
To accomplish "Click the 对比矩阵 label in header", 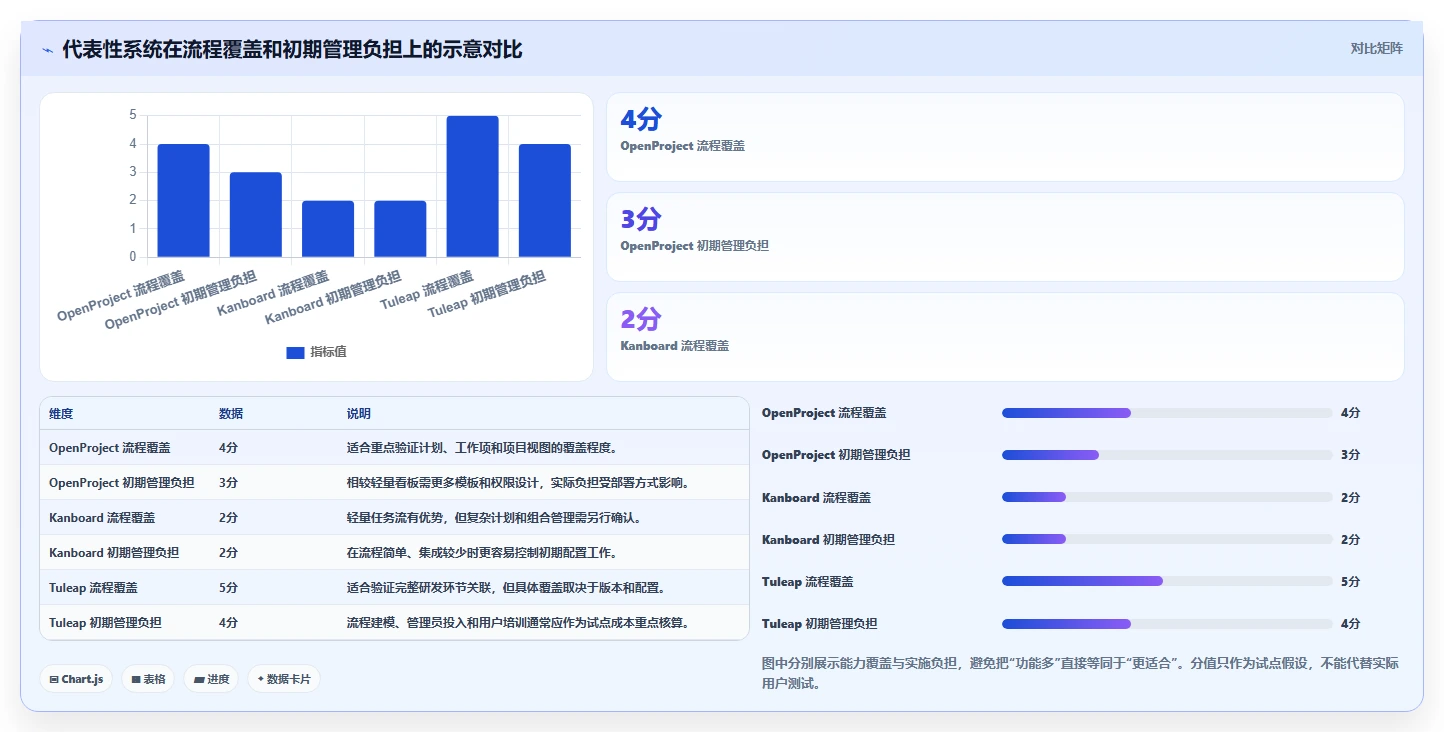I will (1376, 49).
